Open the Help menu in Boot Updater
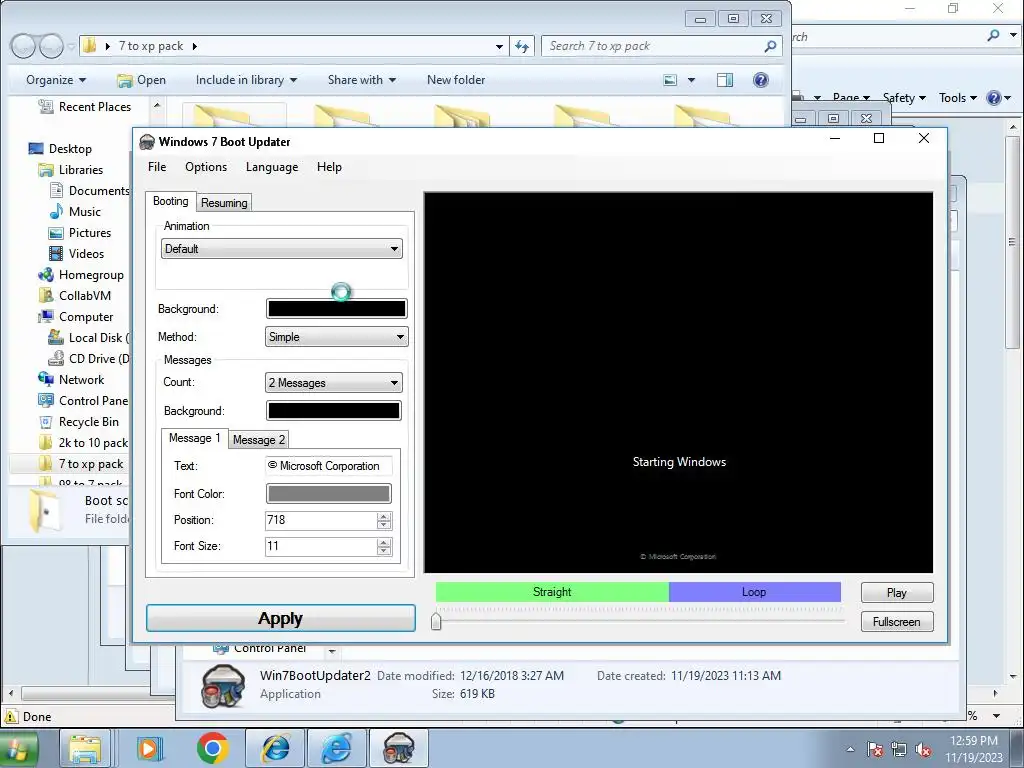The height and width of the screenshot is (768, 1024). pos(329,167)
